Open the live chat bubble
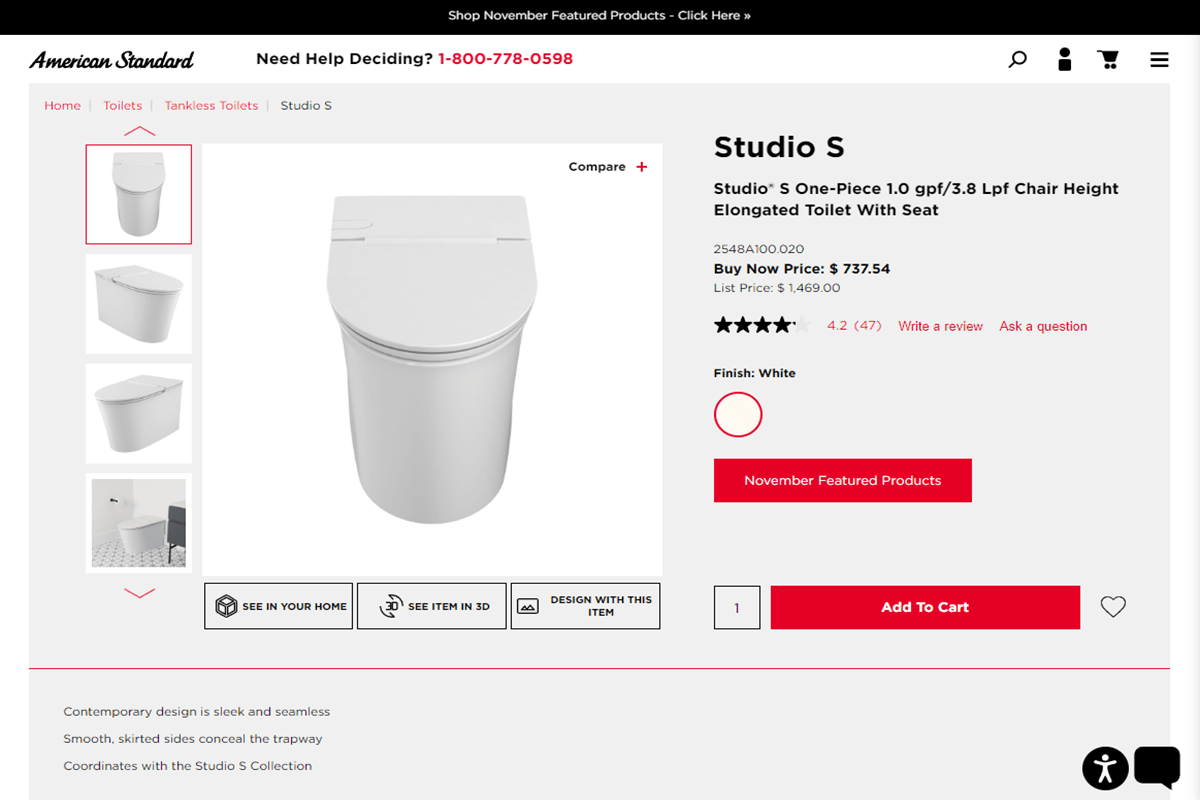Screen dimensions: 1200x800 pos(1157,766)
